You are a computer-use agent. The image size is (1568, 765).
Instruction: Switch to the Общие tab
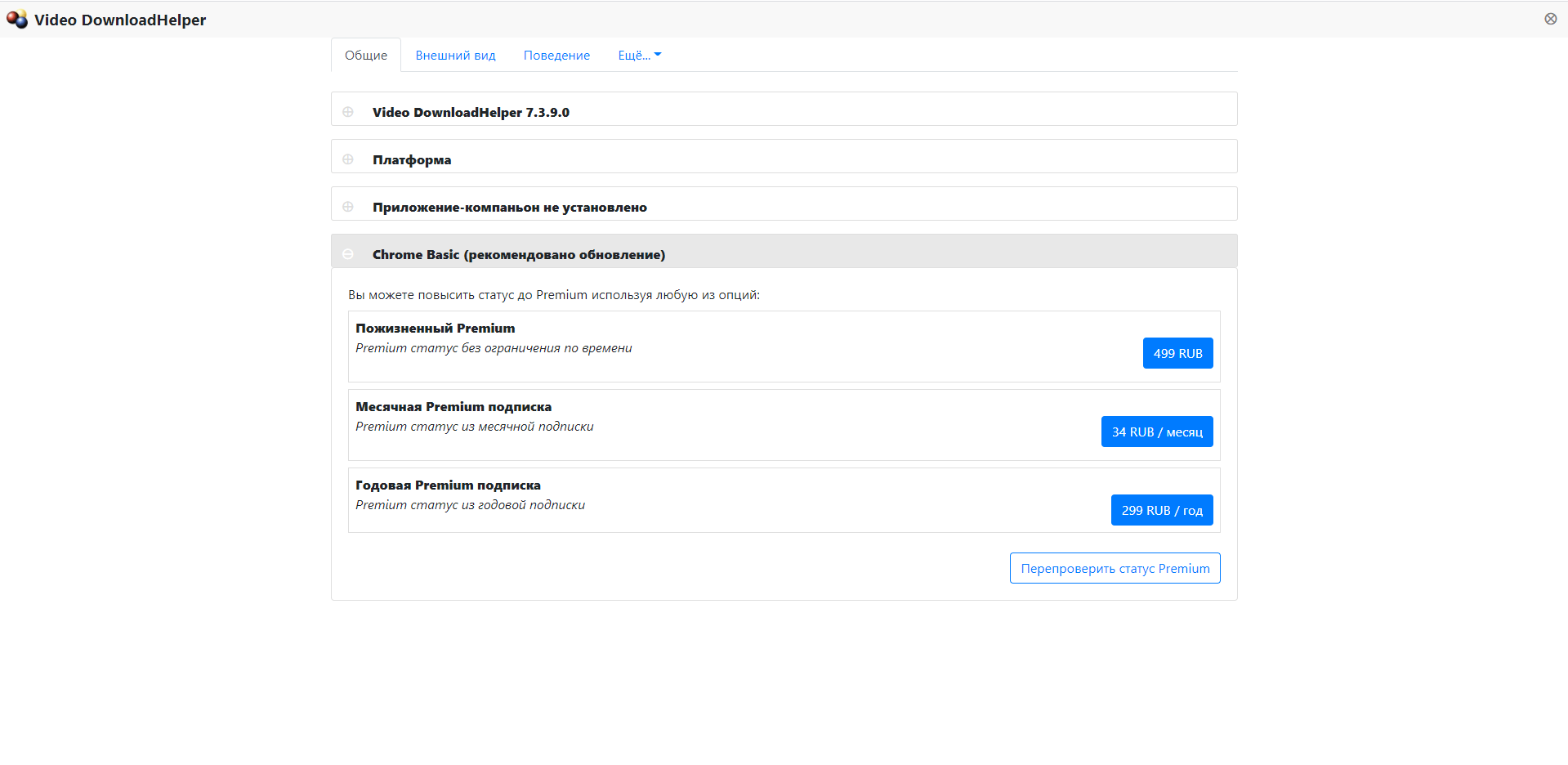366,55
